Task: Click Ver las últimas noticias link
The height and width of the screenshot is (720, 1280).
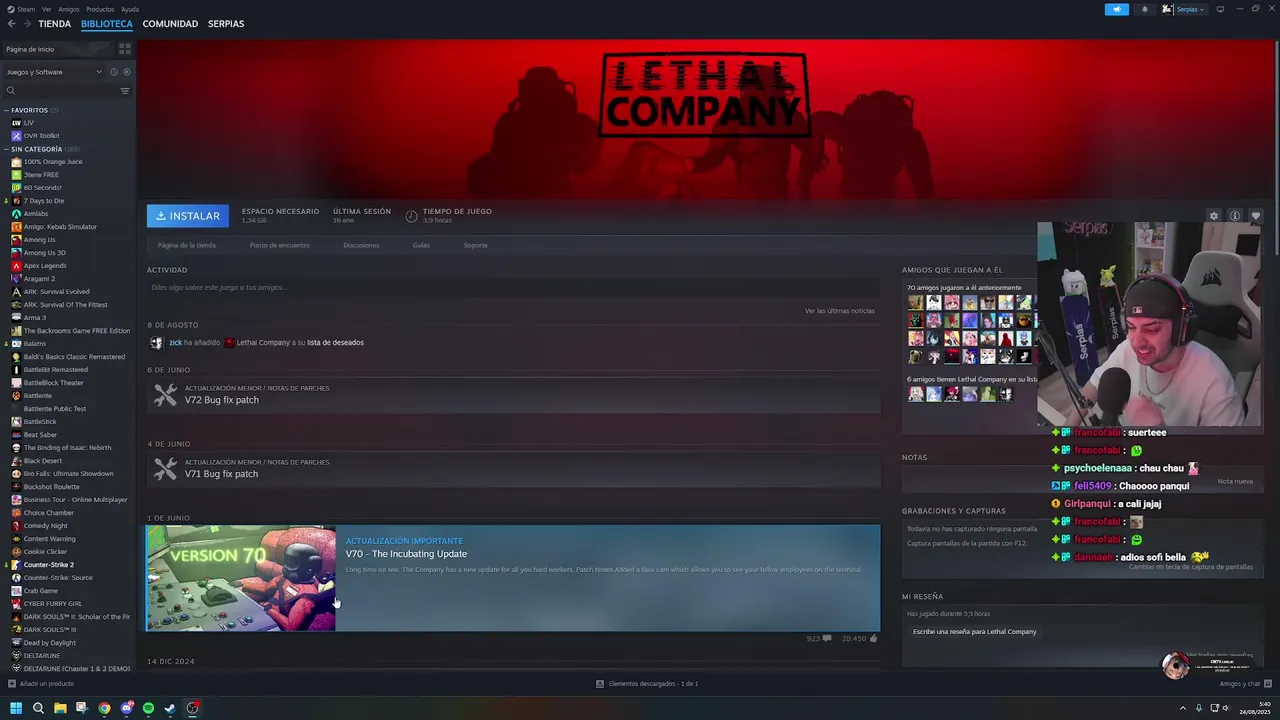Action: (839, 311)
